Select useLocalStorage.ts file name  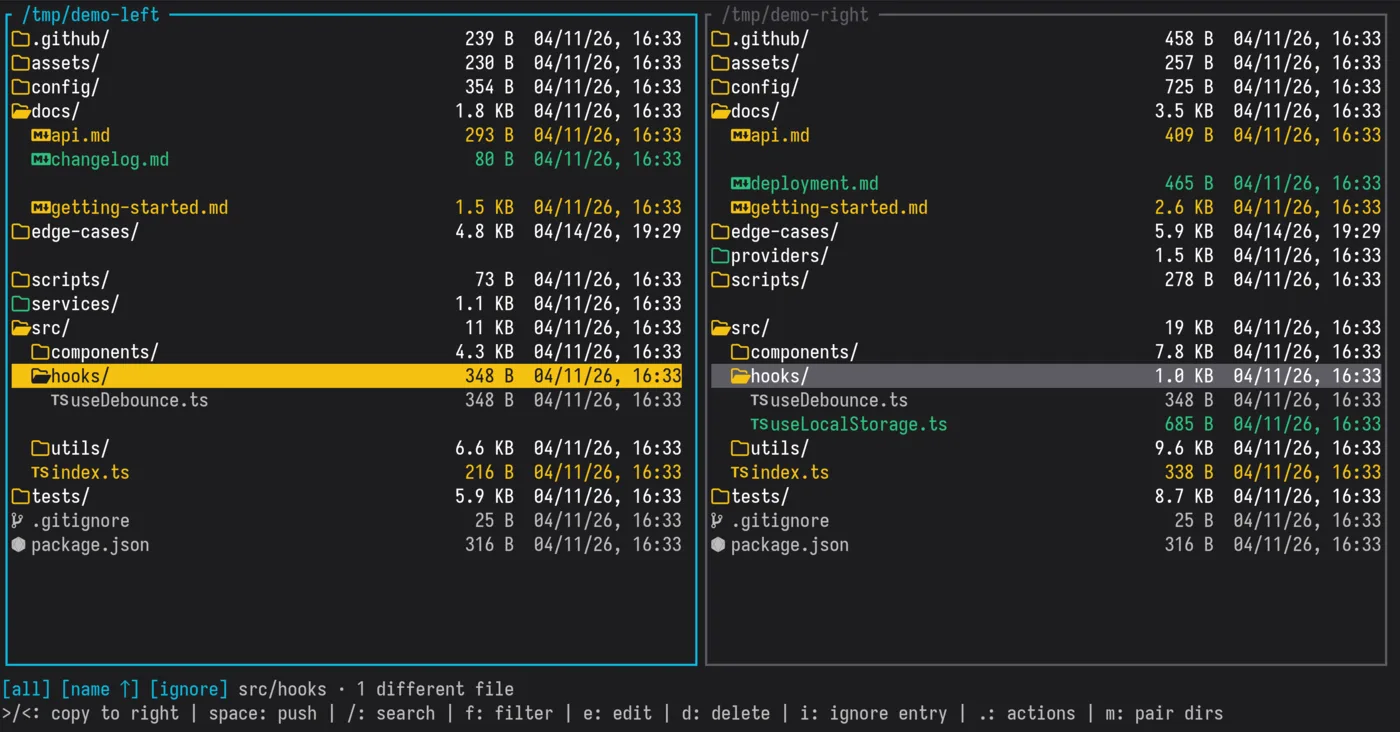click(x=859, y=424)
